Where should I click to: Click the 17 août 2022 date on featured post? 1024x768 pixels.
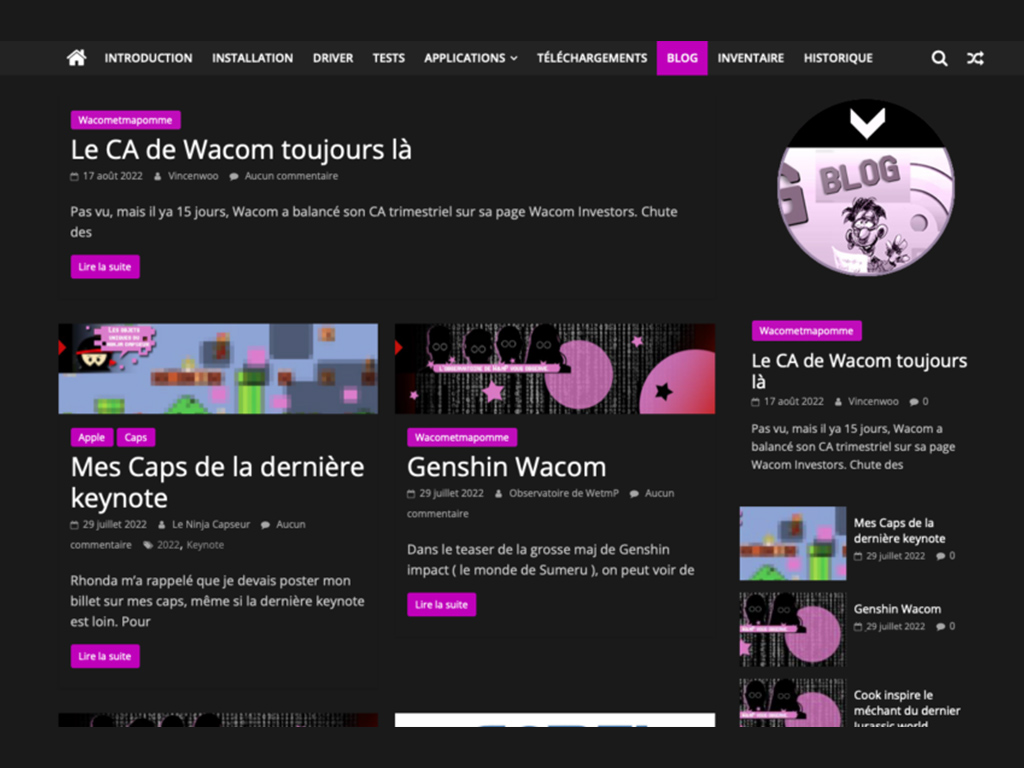[112, 176]
